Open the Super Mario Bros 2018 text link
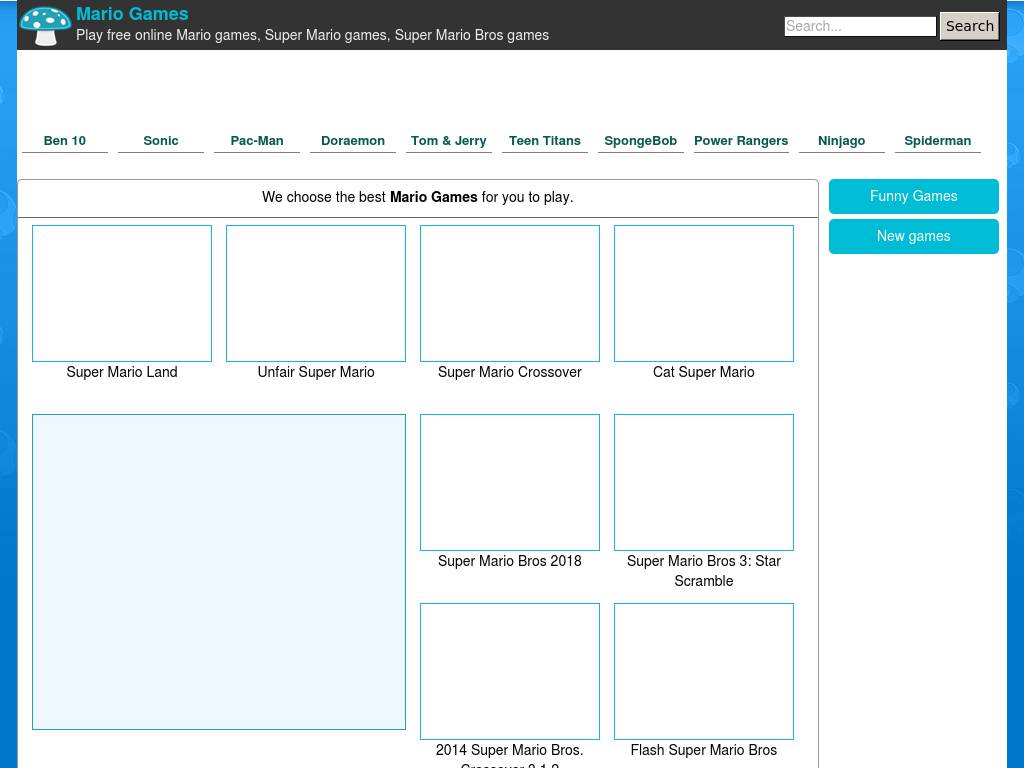 click(510, 561)
